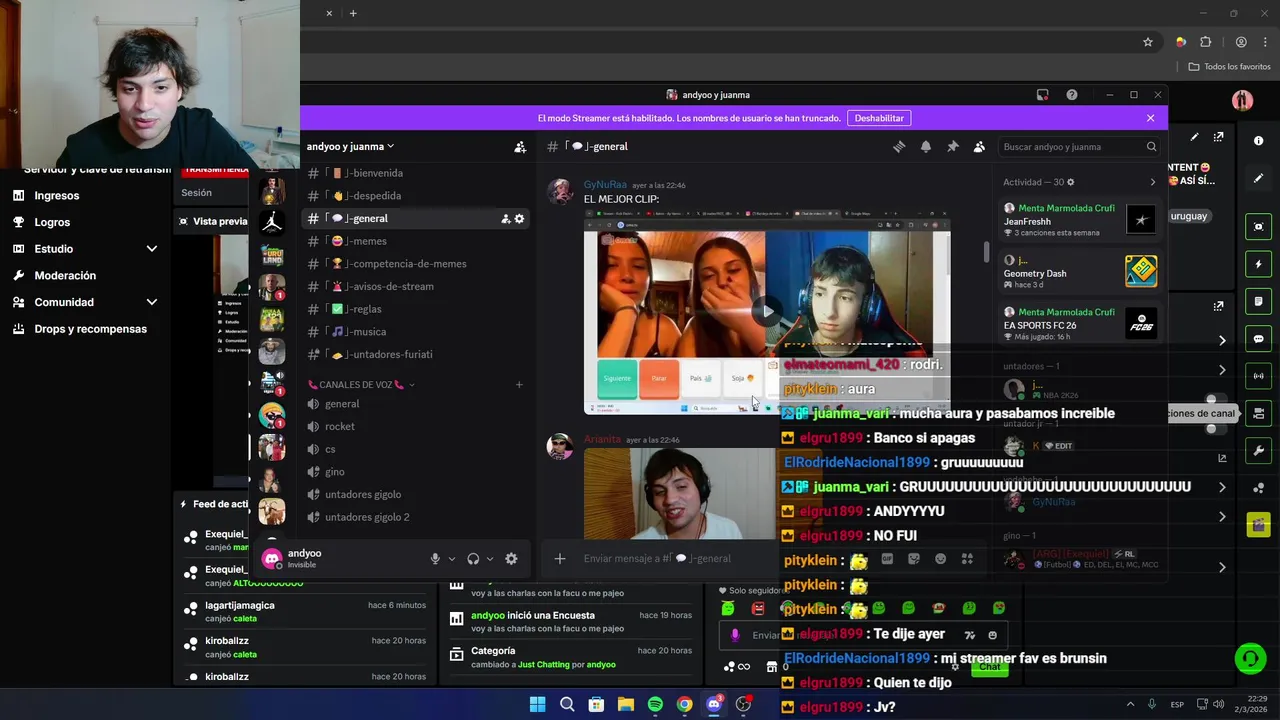This screenshot has height=720, width=1280.
Task: Open Spotify from the Windows taskbar
Action: pyautogui.click(x=655, y=704)
